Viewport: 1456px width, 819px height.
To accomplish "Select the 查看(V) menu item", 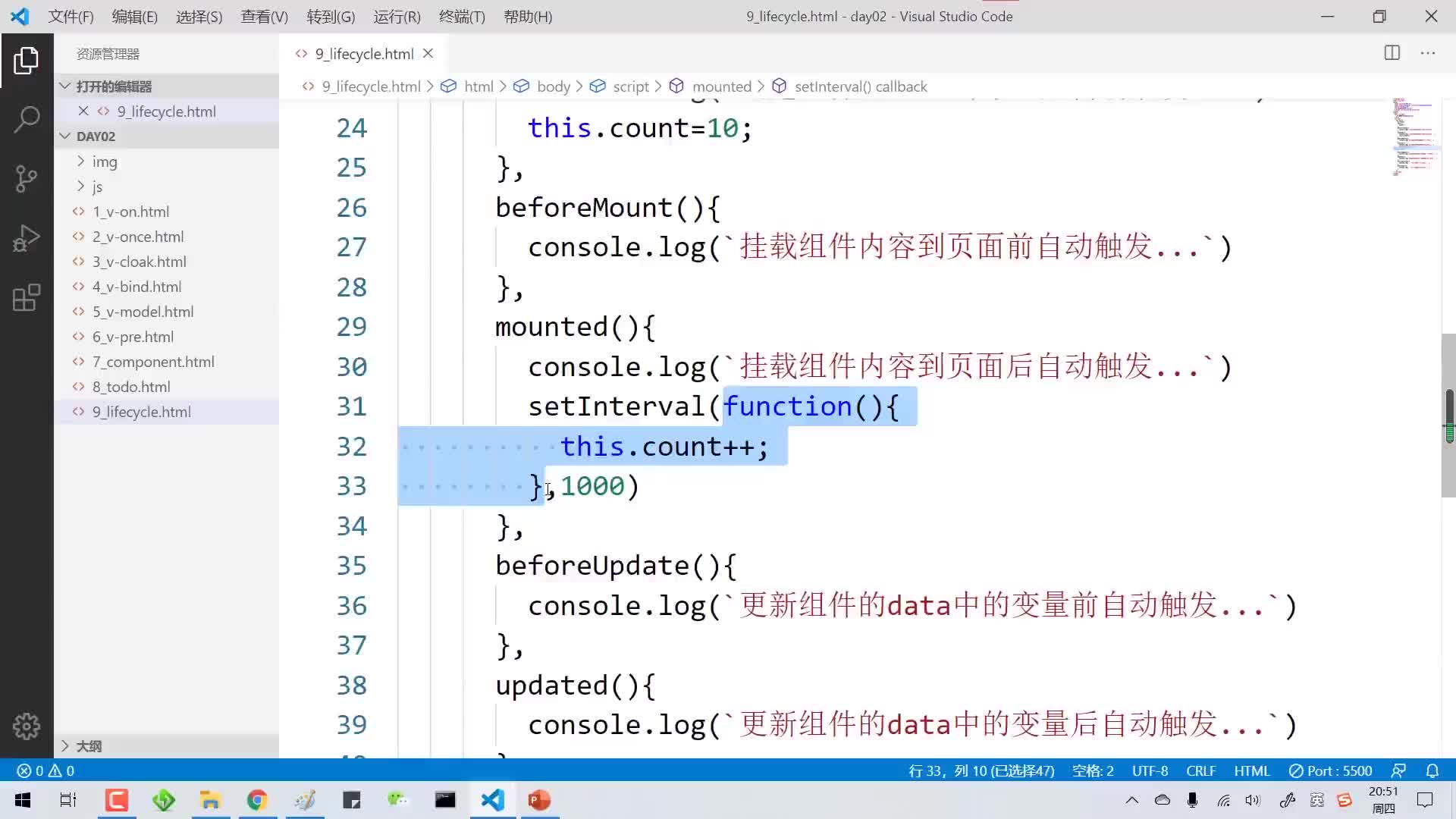I will click(264, 17).
